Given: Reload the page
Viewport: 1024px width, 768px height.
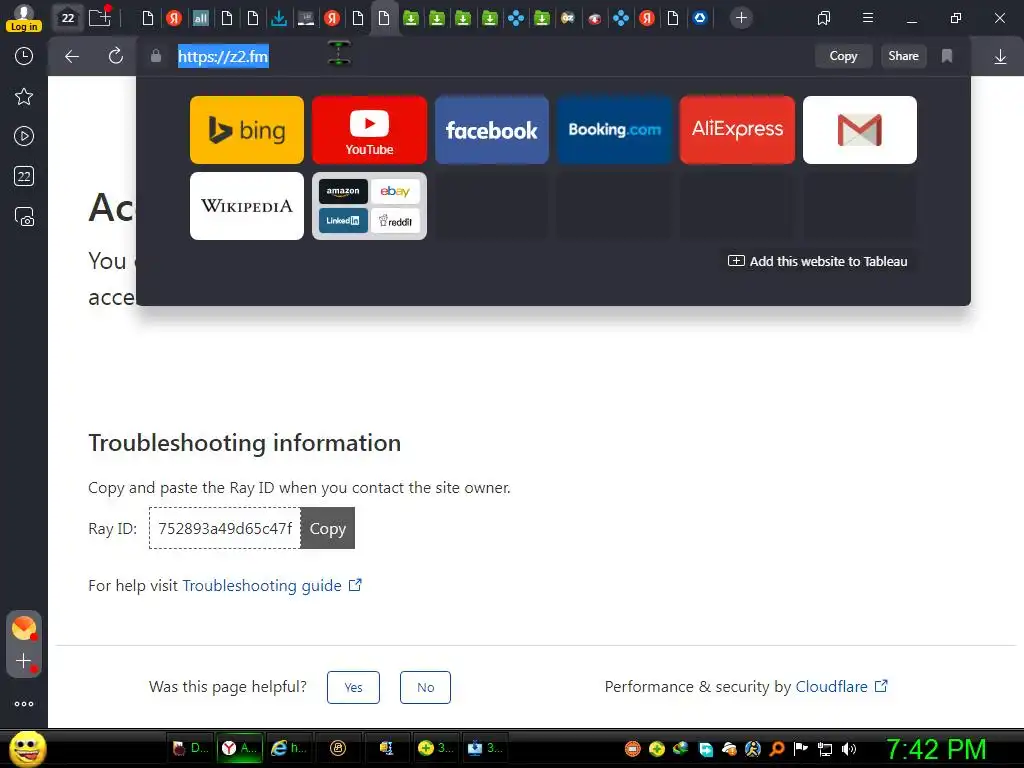Looking at the screenshot, I should (116, 56).
